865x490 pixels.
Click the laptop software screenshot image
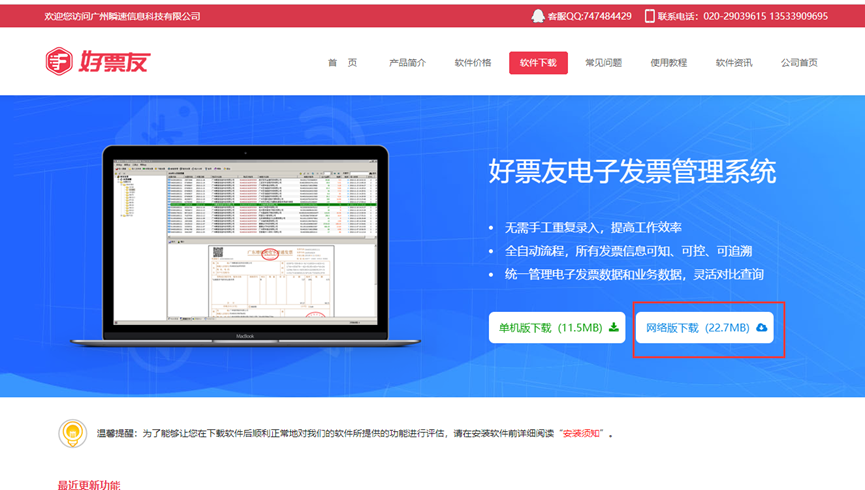pyautogui.click(x=245, y=246)
